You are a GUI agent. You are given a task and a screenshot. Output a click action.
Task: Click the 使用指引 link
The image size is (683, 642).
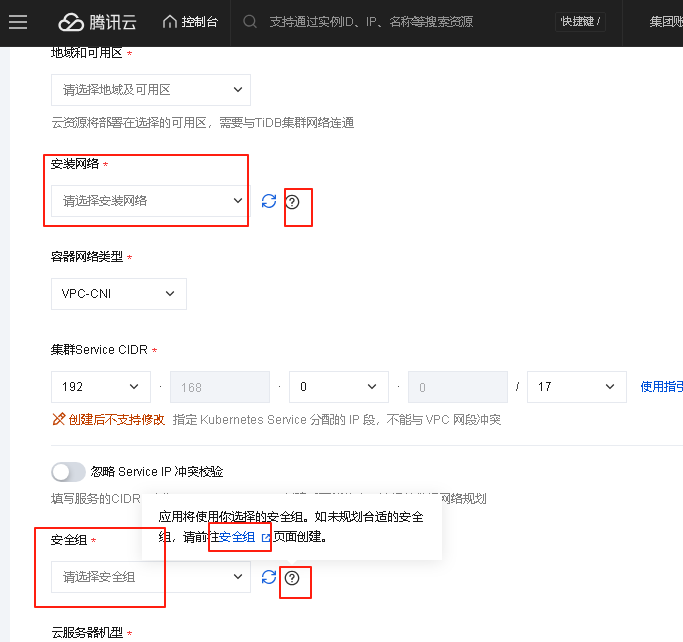pos(660,387)
